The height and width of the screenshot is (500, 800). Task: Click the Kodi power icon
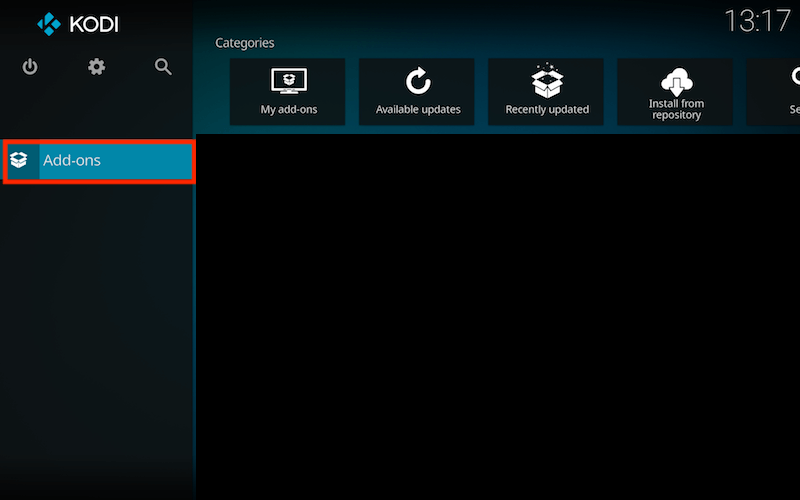[30, 67]
